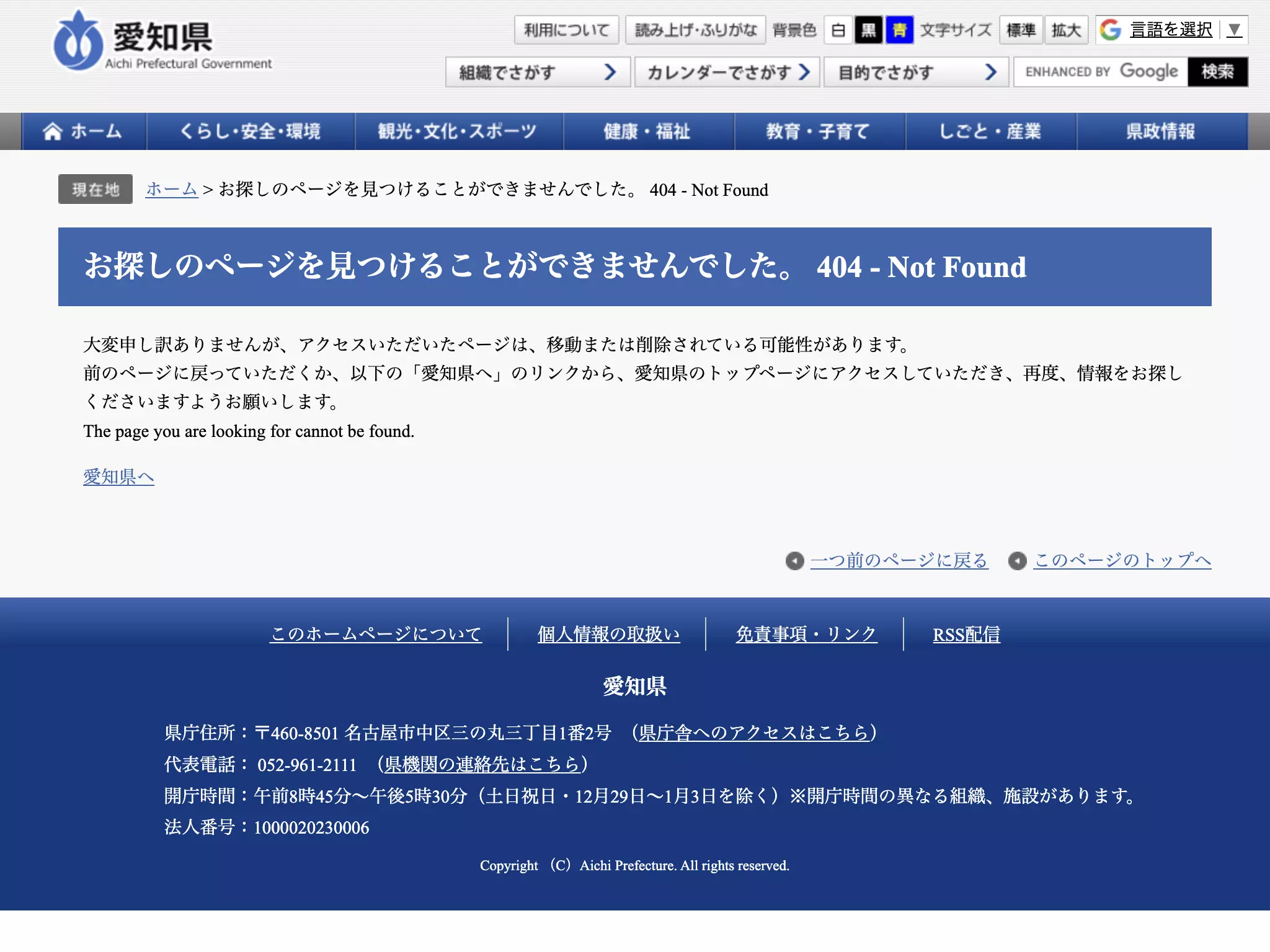Screen dimensions: 1270x952
Task: Set text size to 拡大
Action: click(x=1066, y=30)
